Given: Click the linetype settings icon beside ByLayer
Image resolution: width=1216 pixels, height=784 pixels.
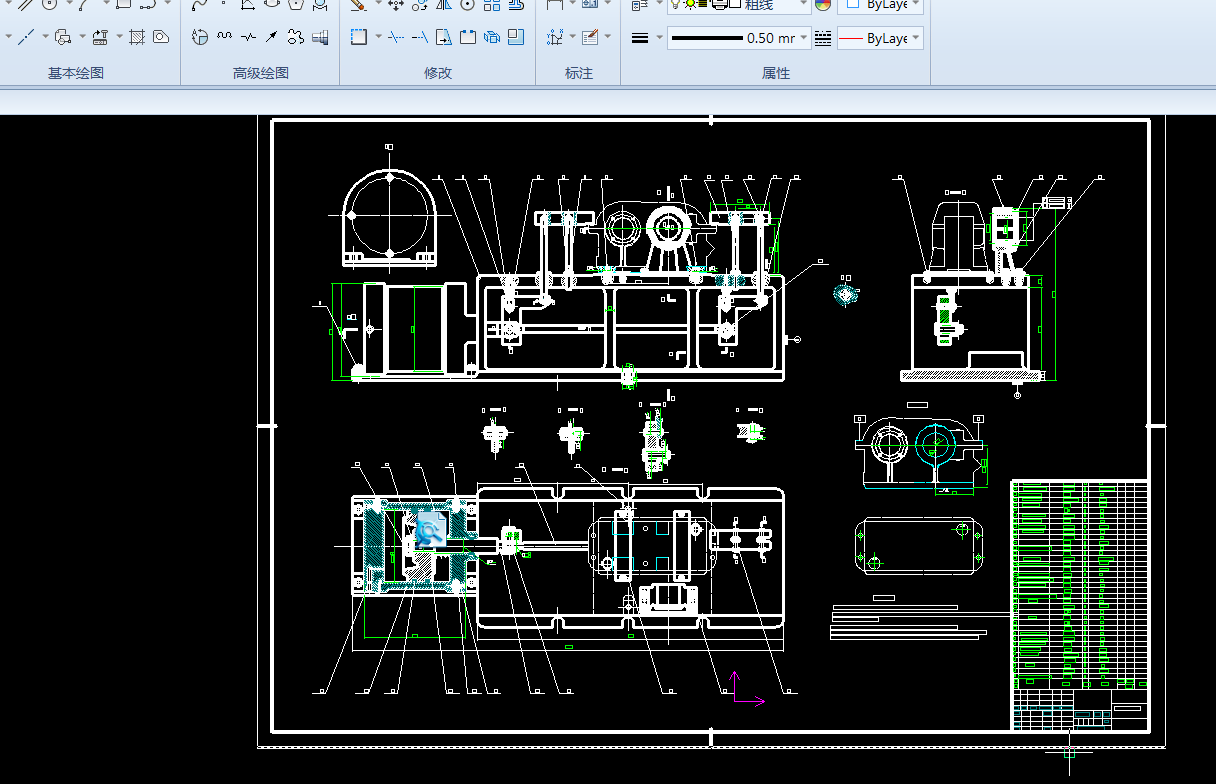Looking at the screenshot, I should 823,38.
